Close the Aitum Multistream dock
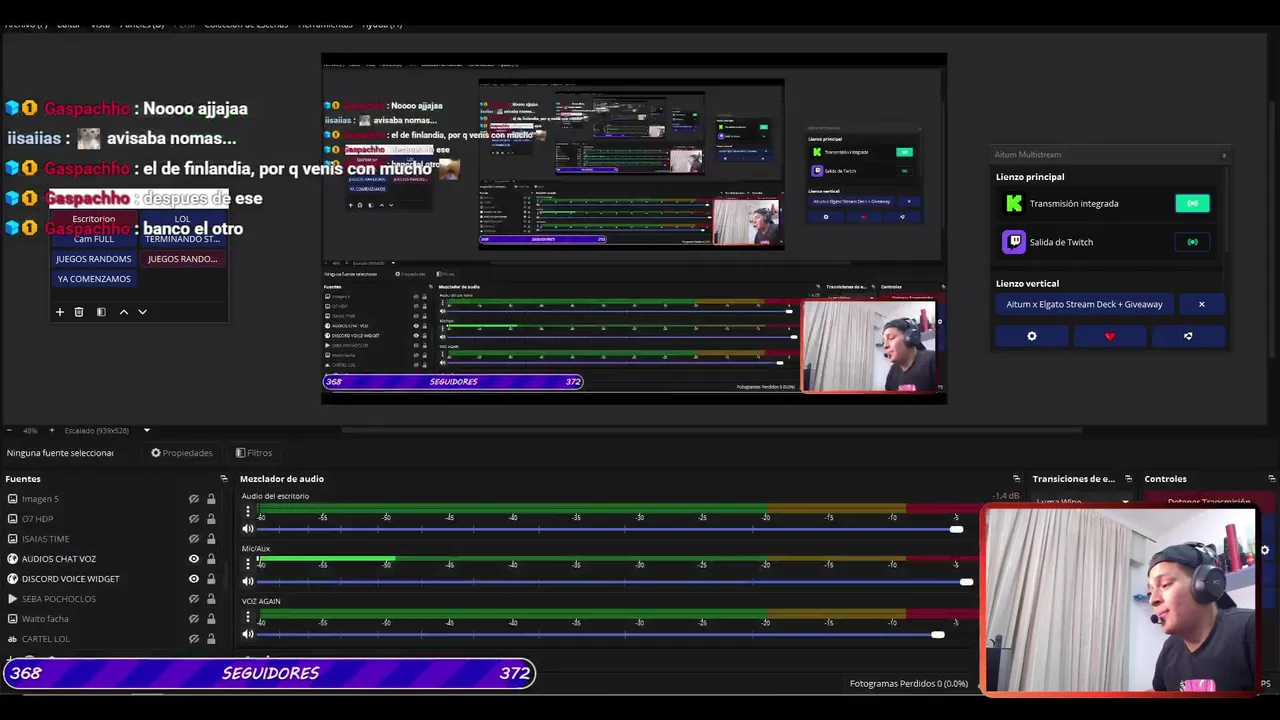Screen dimensions: 1280x720 pyautogui.click(x=1224, y=155)
